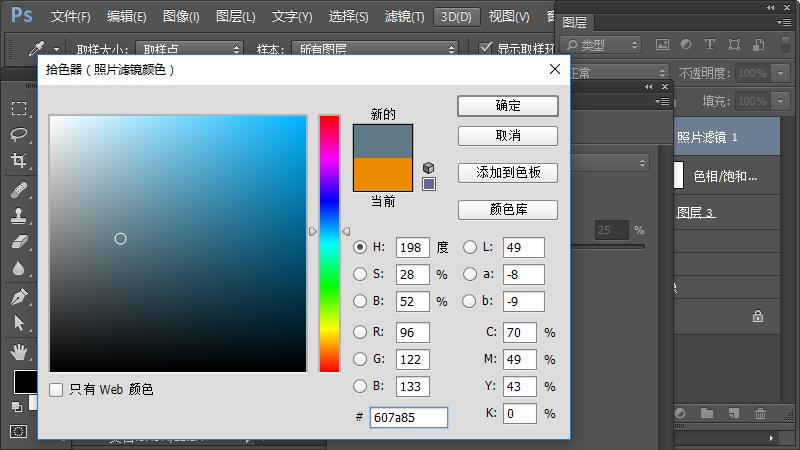Viewport: 800px width, 450px height.
Task: Click the 取消 button
Action: click(508, 136)
